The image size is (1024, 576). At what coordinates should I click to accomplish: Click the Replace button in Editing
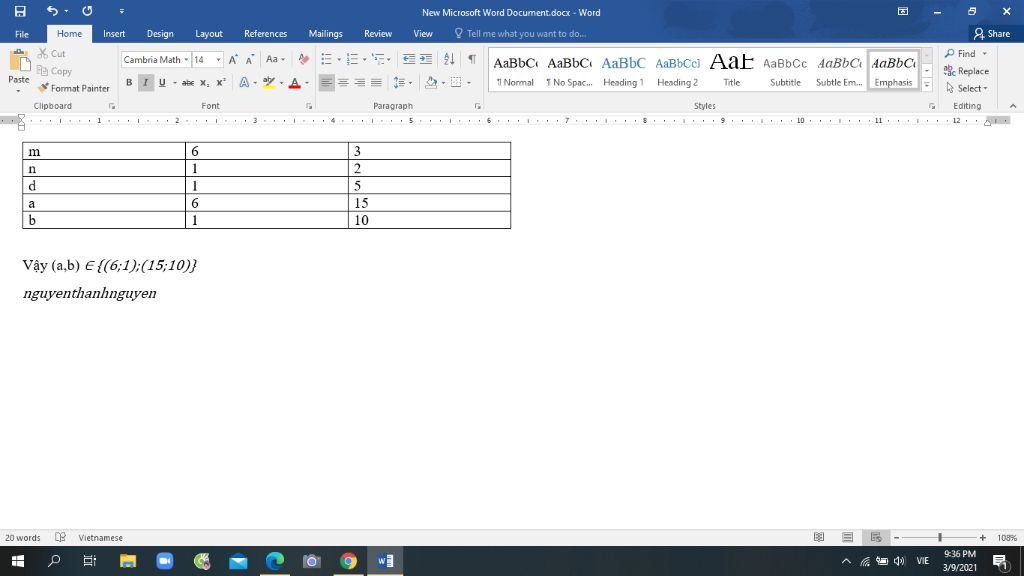click(x=966, y=71)
